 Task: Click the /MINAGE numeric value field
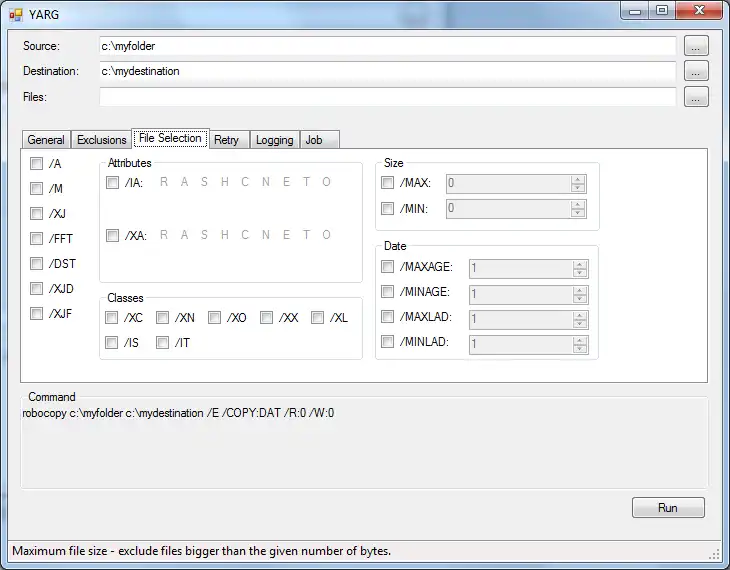coord(521,294)
